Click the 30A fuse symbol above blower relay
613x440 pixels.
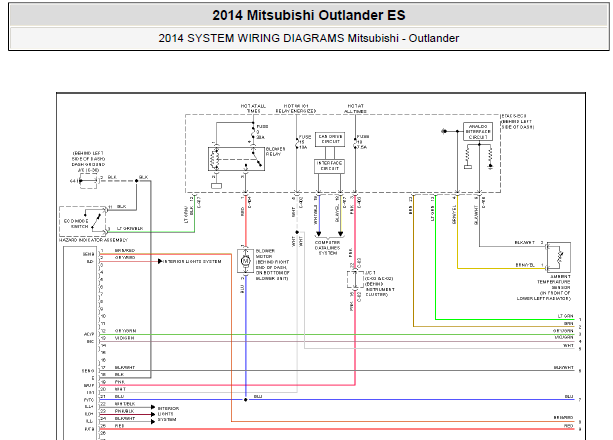(x=253, y=133)
